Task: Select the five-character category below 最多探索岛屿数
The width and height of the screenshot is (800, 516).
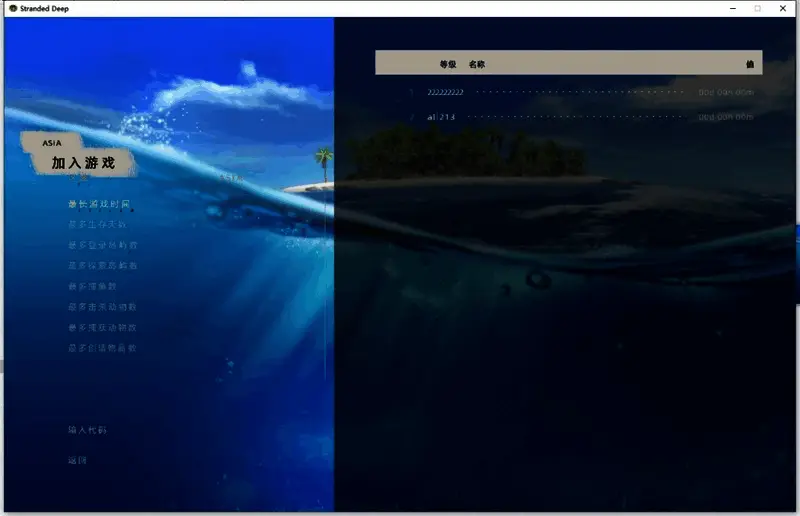Action: (93, 287)
